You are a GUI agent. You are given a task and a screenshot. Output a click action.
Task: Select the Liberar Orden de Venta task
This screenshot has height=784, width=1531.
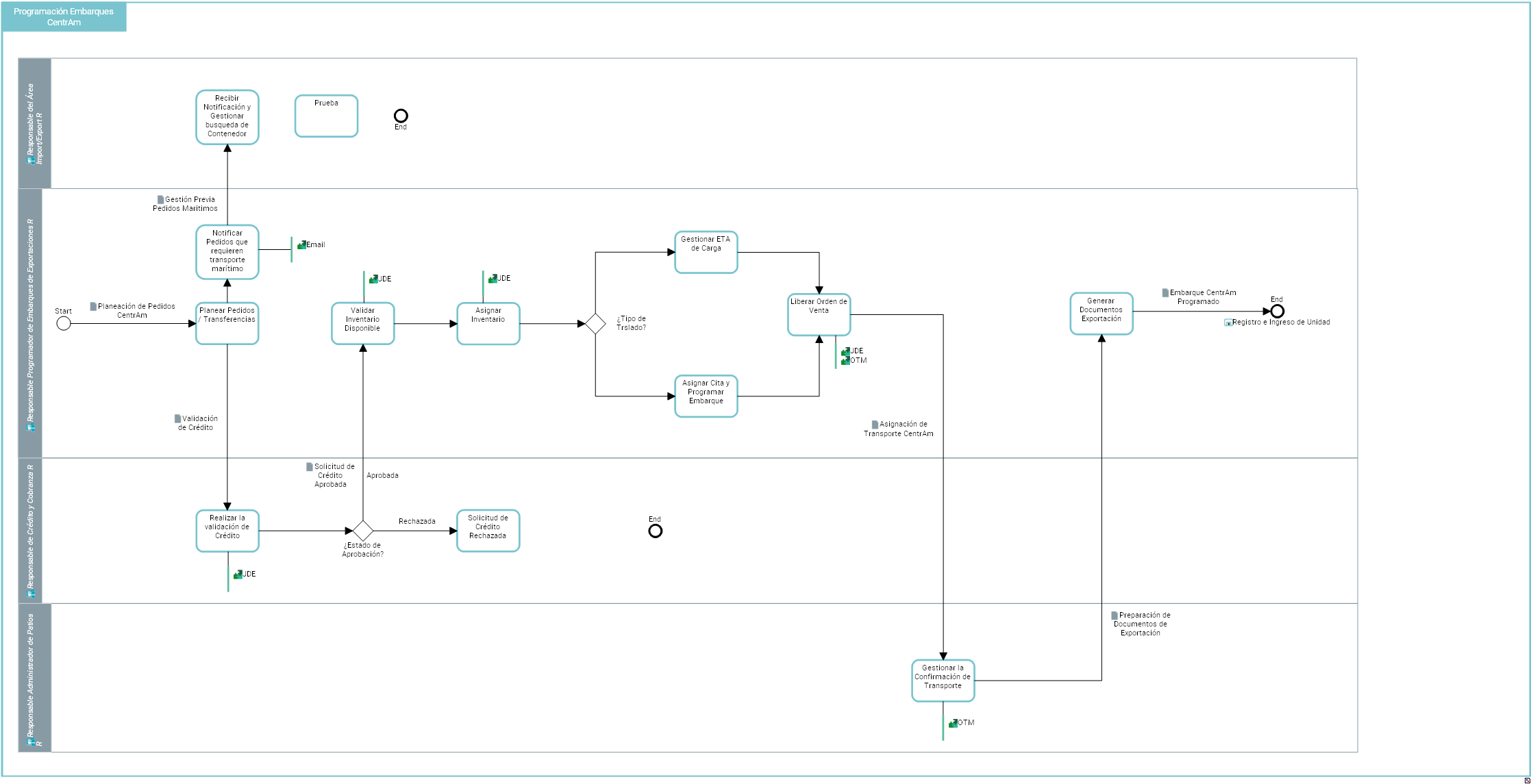819,314
